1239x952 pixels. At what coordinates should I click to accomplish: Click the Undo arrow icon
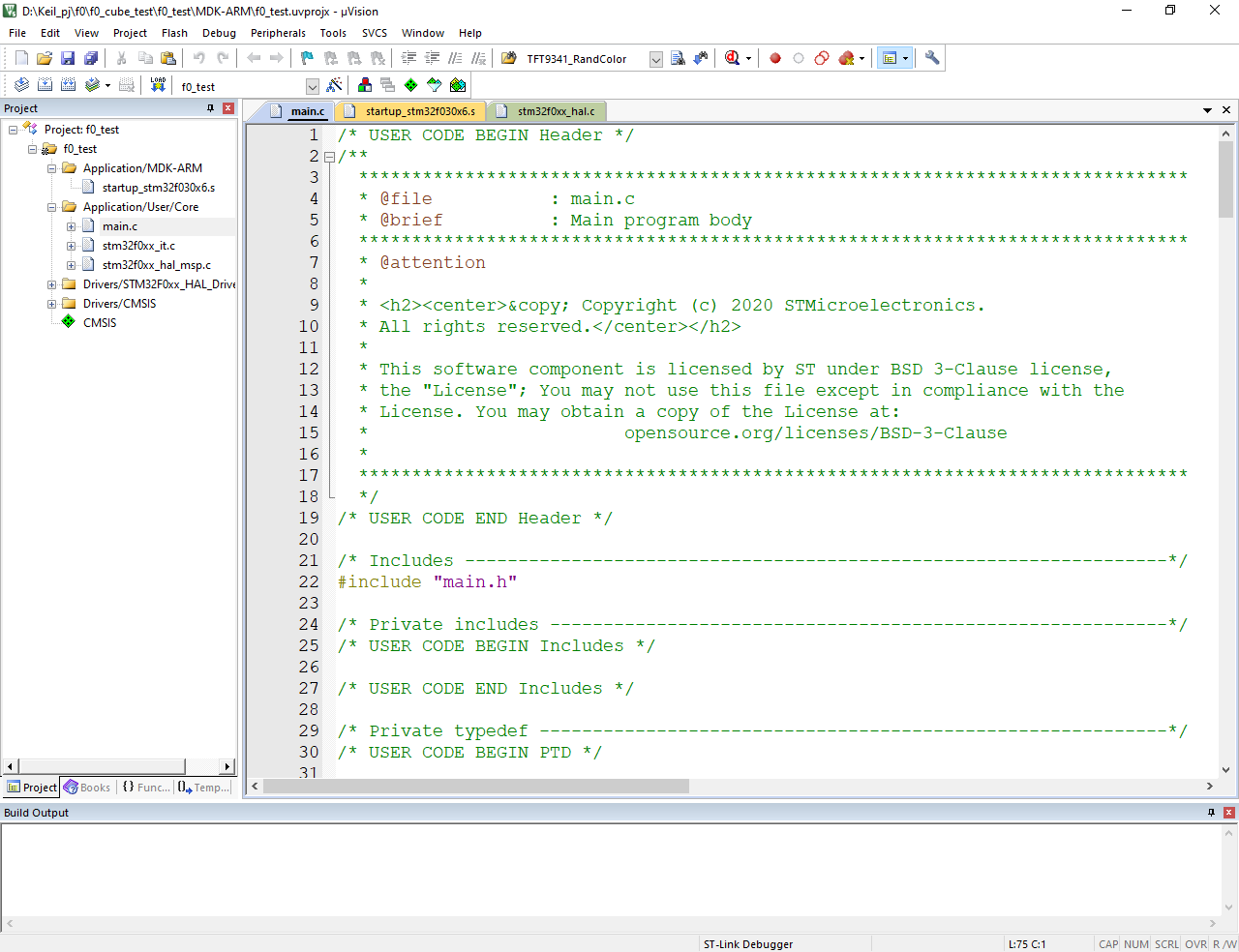(x=199, y=58)
